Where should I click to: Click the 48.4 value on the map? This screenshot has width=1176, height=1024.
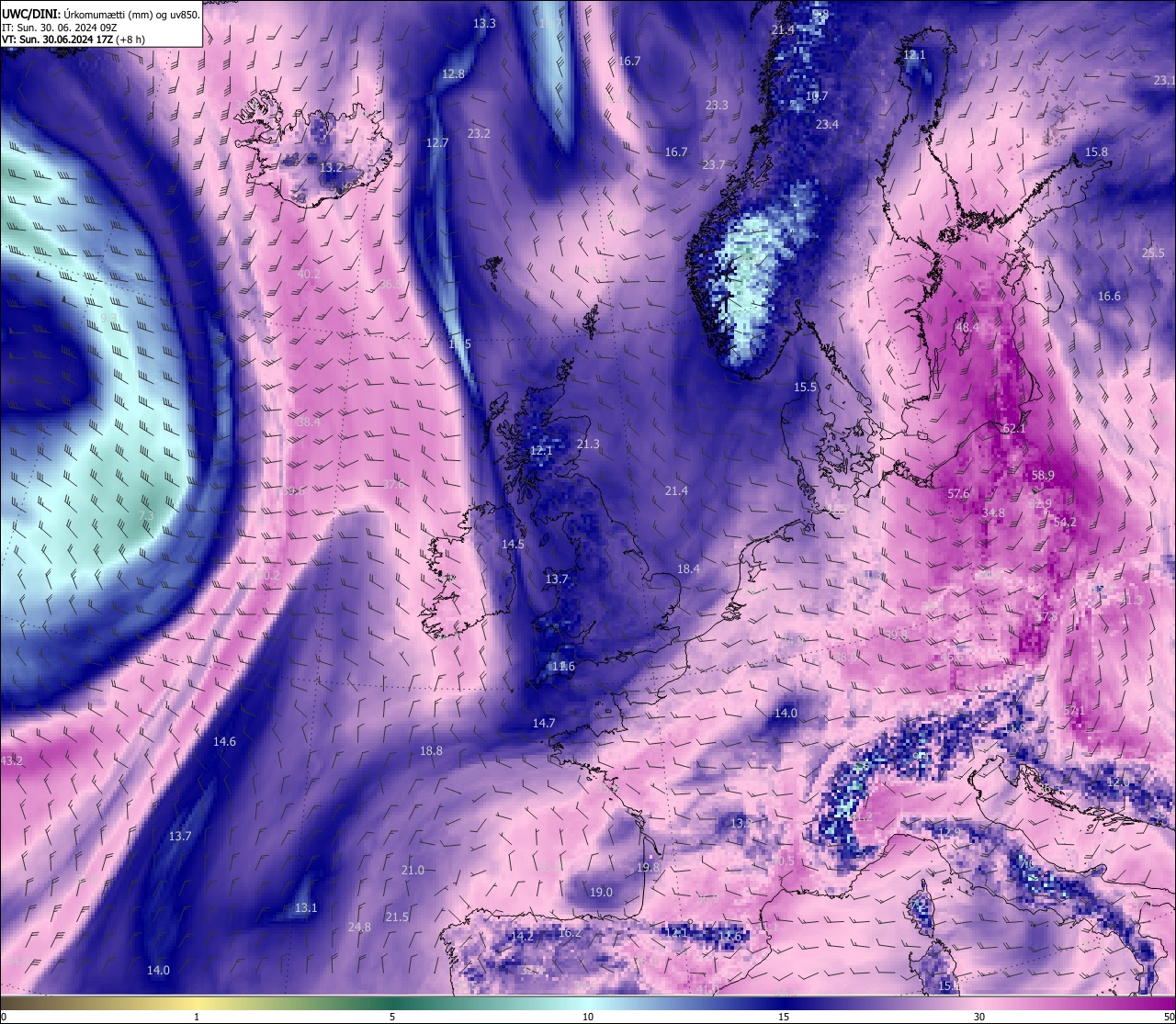pos(967,328)
